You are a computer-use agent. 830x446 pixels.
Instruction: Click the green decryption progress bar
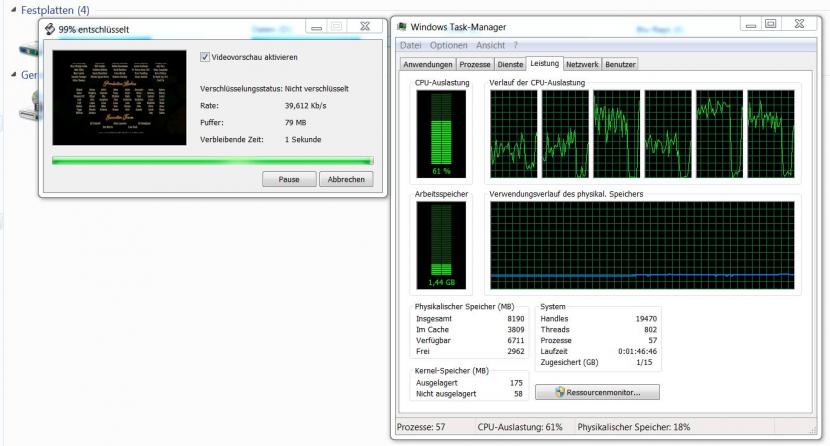pos(213,160)
